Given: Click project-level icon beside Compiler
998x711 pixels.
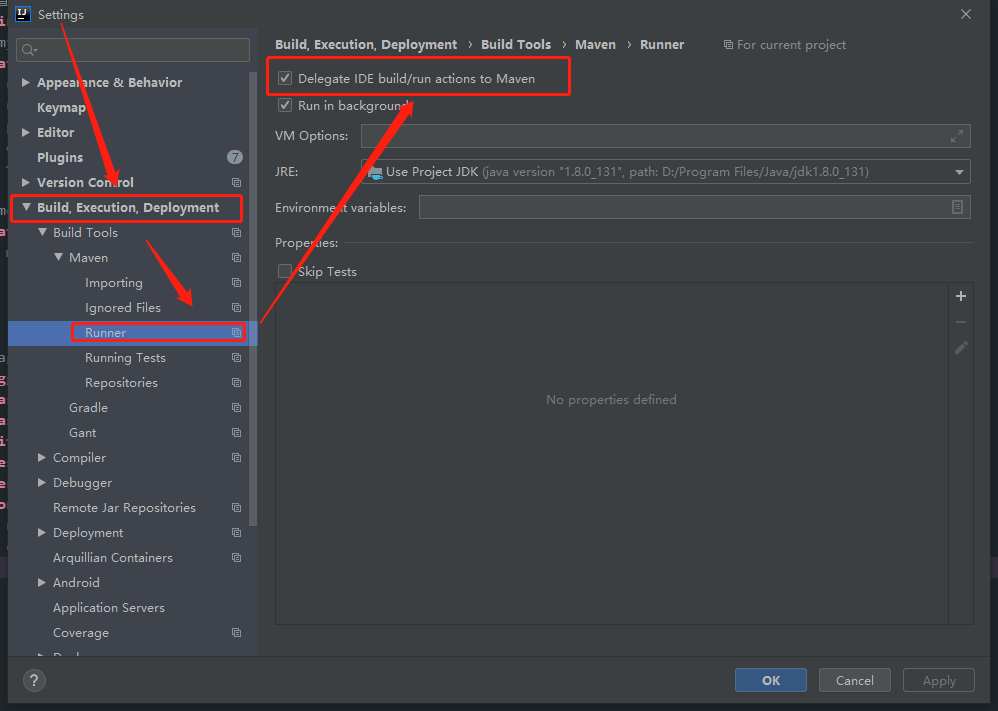Looking at the screenshot, I should (236, 458).
